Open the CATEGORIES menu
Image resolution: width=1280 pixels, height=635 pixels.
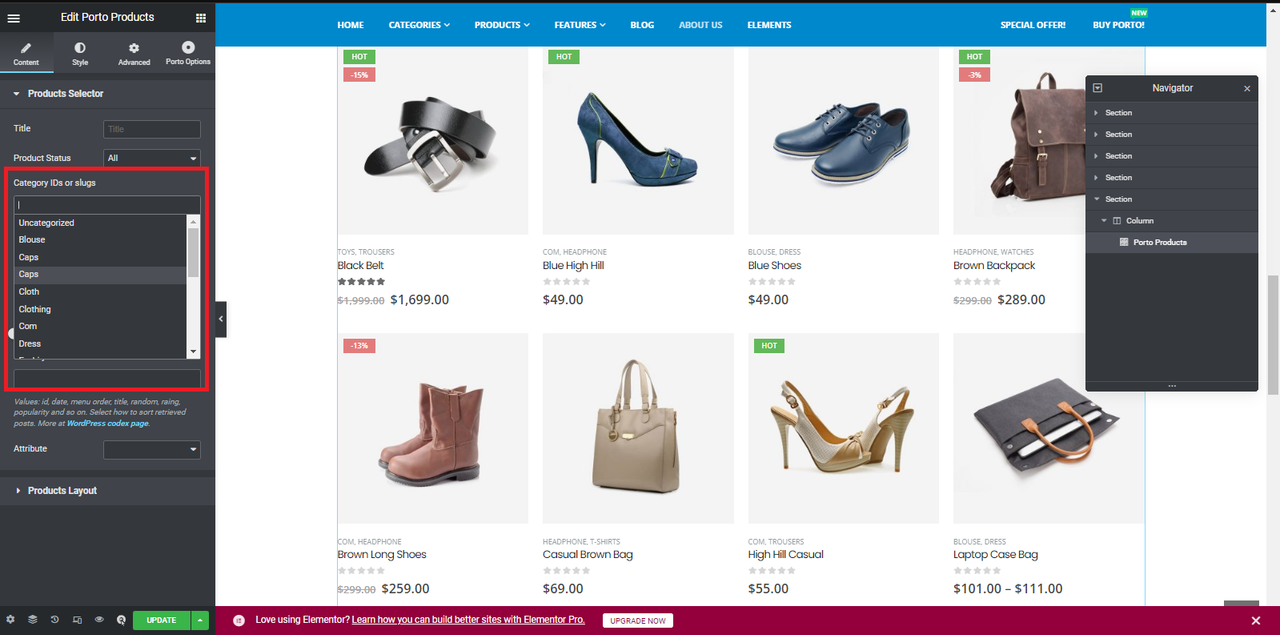click(419, 25)
